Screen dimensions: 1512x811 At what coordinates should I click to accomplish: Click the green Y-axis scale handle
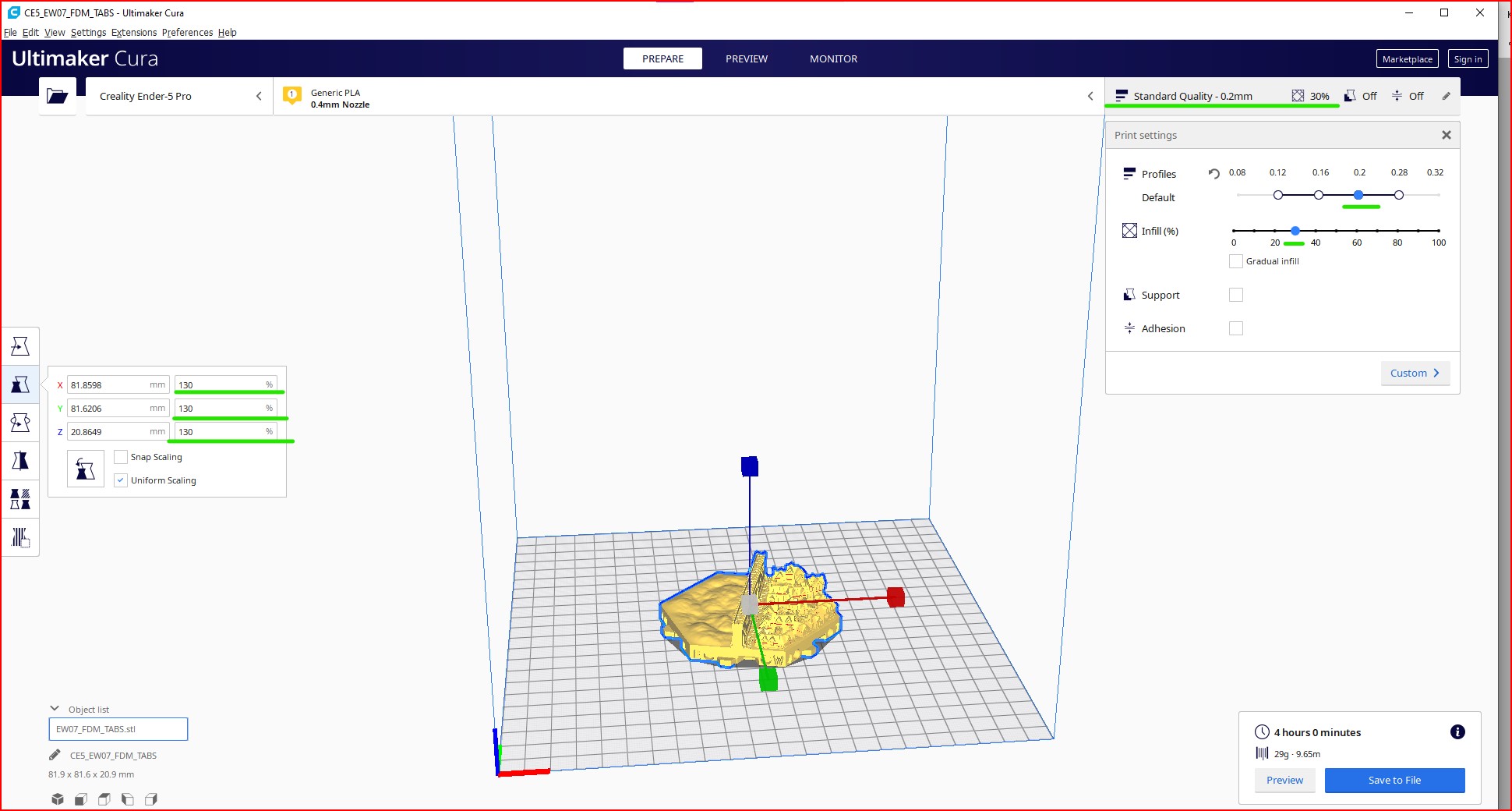768,680
